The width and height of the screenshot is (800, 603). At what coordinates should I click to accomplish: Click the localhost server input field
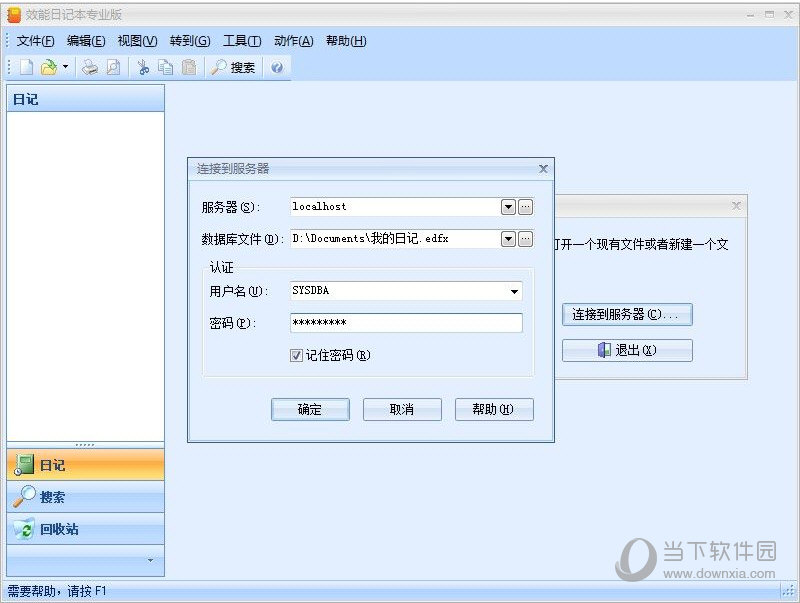395,207
